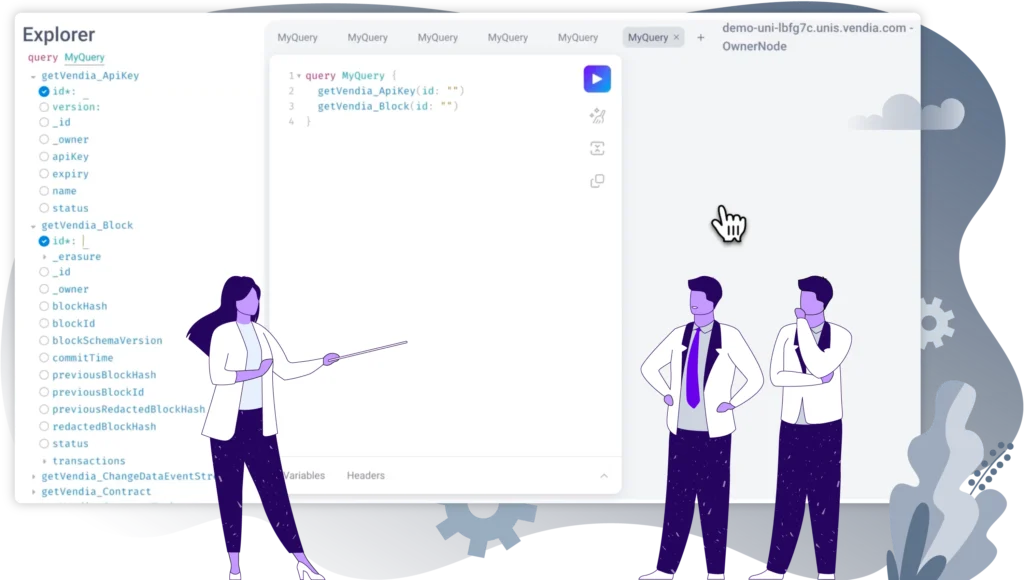This screenshot has height=580, width=1024.
Task: Check the blockHash field
Action: click(x=44, y=306)
